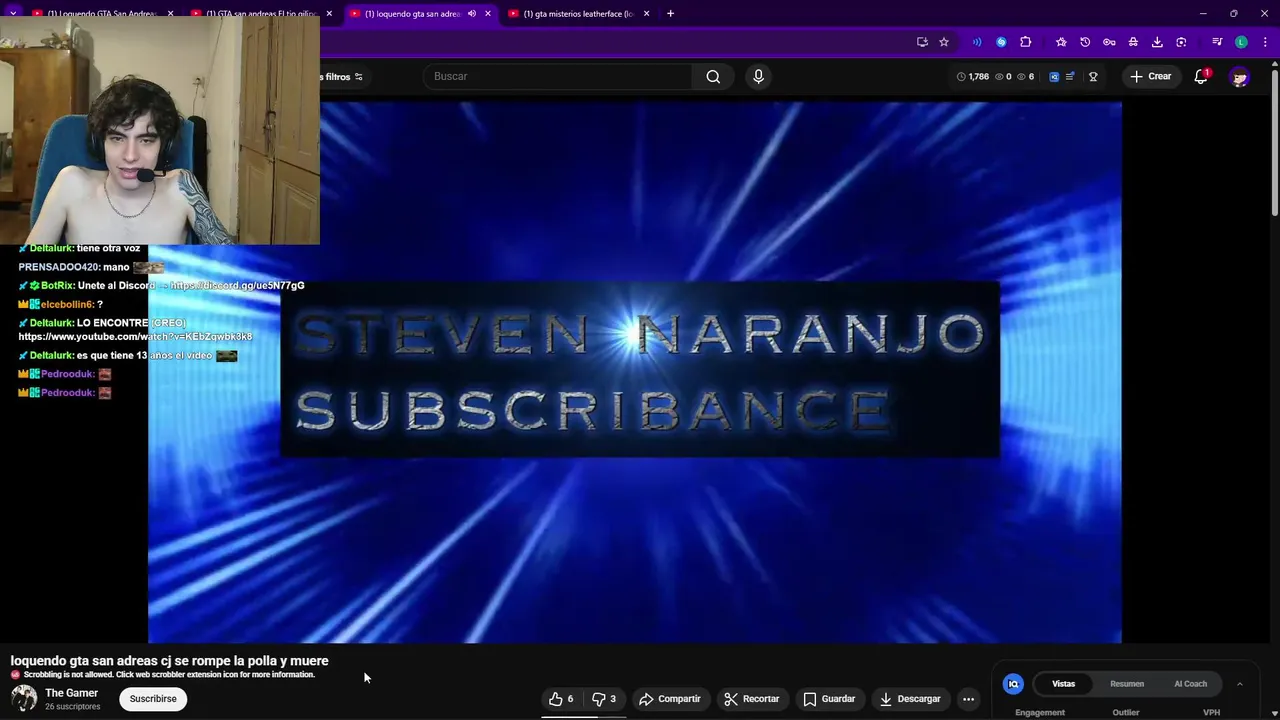1280x720 pixels.
Task: Click the install app icon in address bar
Action: pos(922,42)
